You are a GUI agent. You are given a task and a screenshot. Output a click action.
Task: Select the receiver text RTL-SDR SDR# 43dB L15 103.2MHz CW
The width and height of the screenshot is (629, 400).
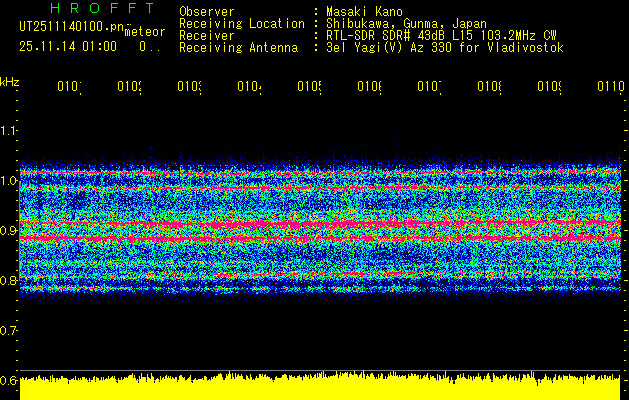tap(441, 36)
